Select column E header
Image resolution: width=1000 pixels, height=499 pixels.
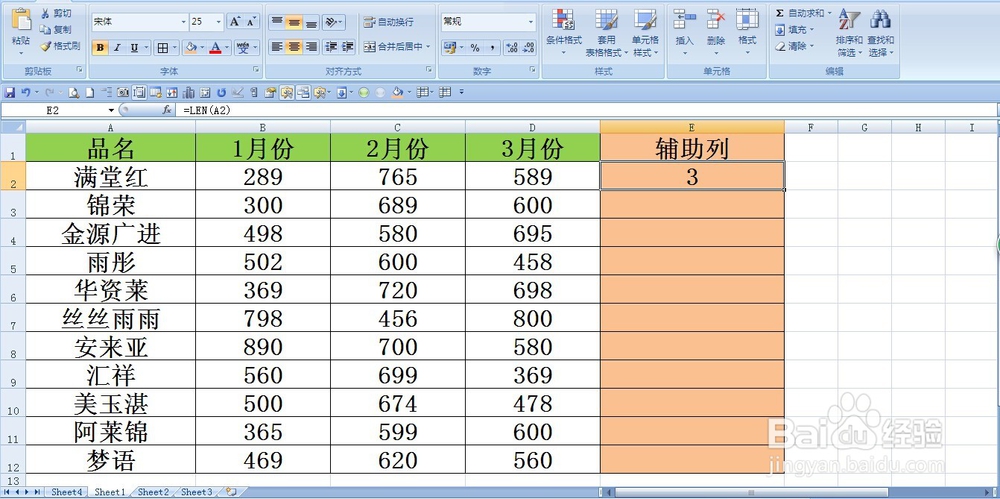692,127
